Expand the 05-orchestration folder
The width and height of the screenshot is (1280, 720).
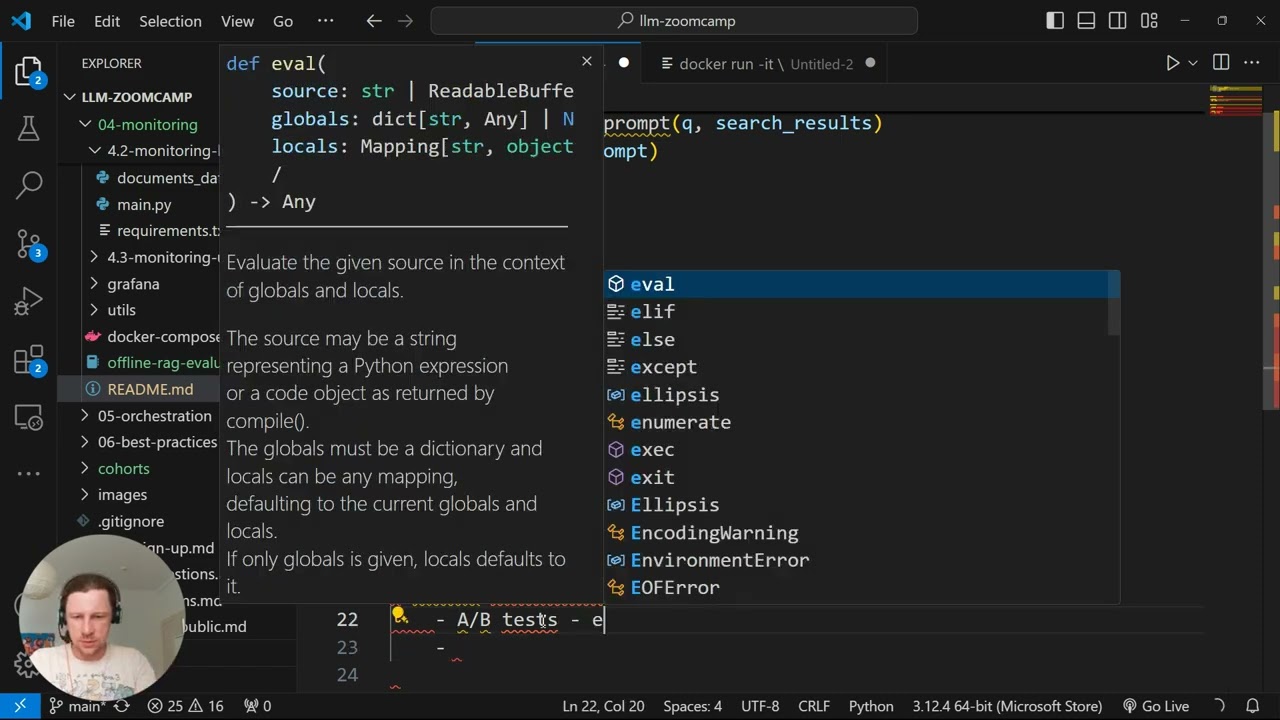coord(154,416)
